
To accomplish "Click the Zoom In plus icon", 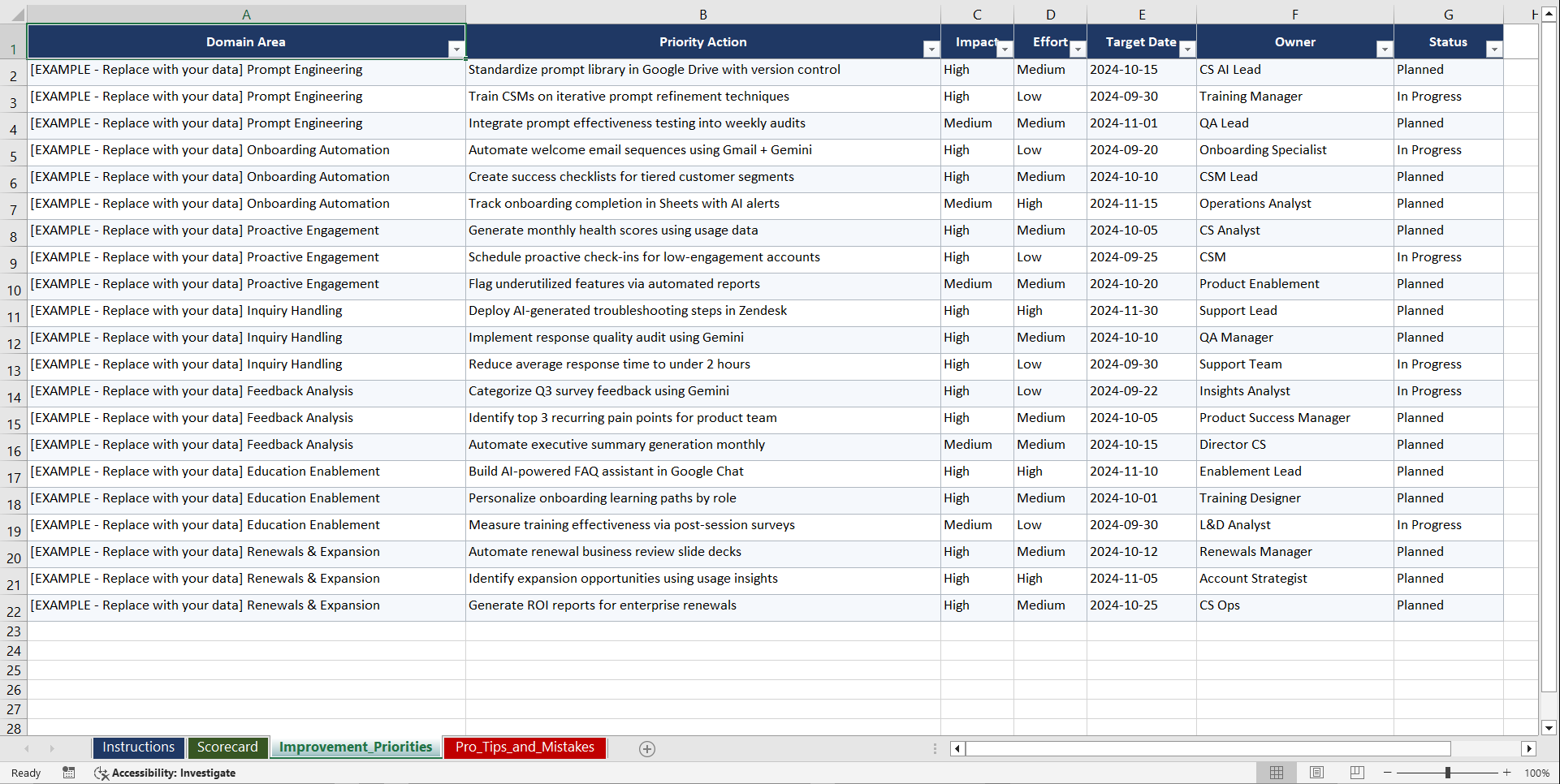I will coord(1507,773).
